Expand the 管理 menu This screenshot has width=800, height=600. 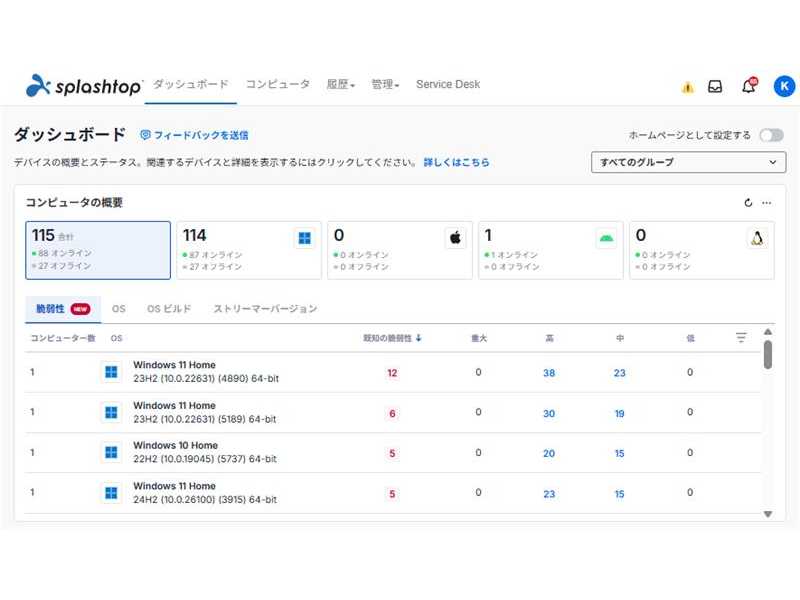(385, 85)
